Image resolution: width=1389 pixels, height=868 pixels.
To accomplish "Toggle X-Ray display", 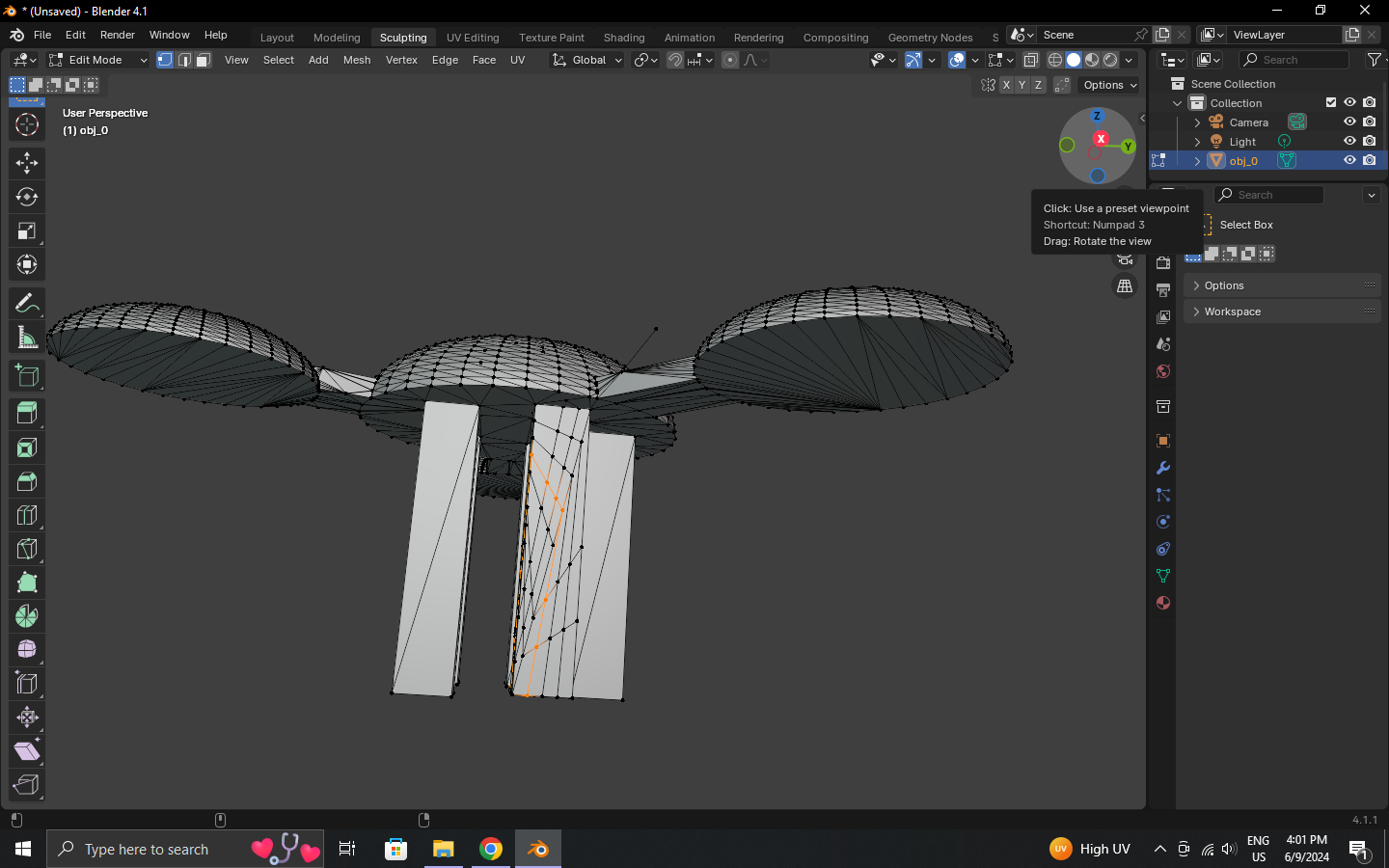I will 1031,60.
